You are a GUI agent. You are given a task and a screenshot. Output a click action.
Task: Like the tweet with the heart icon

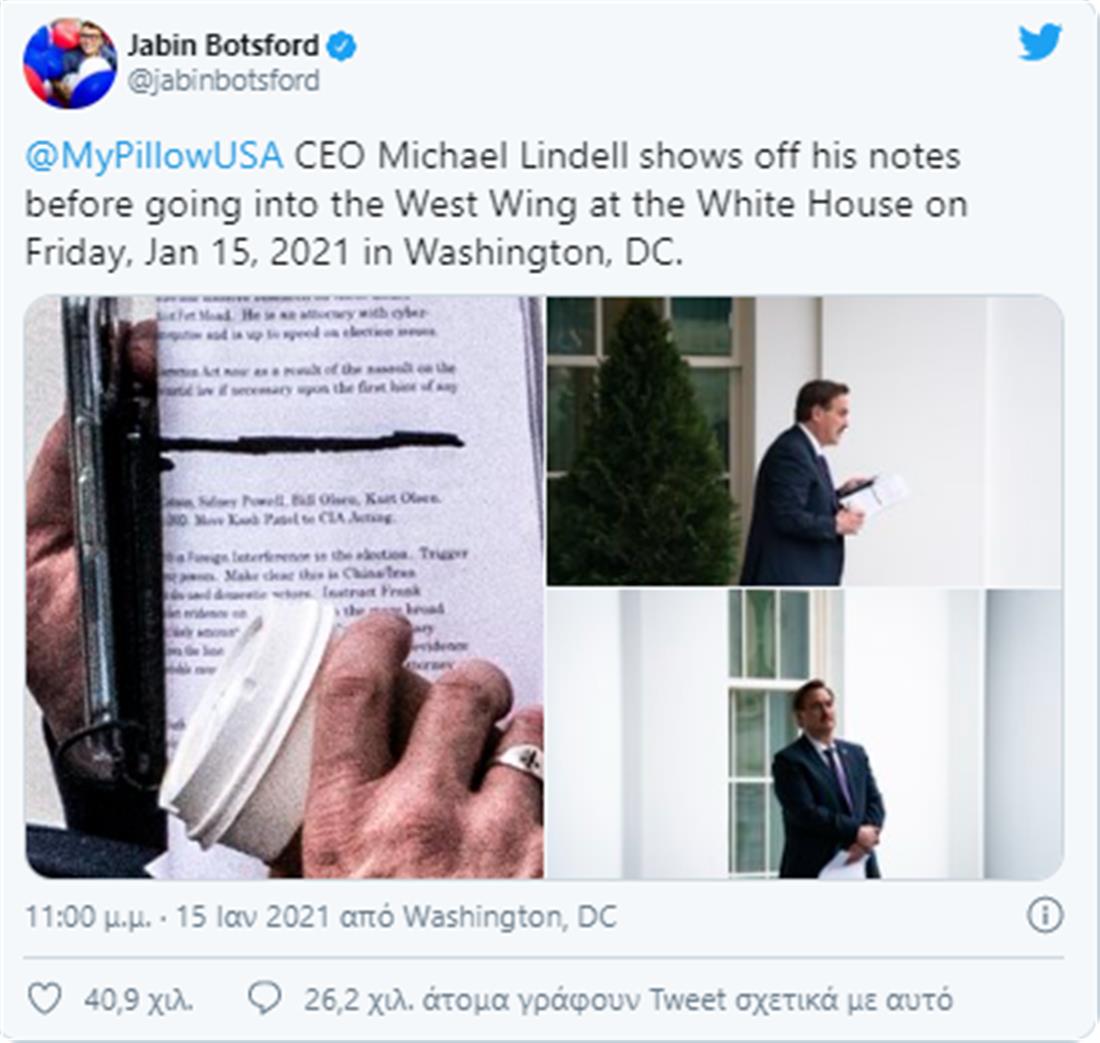pos(44,999)
